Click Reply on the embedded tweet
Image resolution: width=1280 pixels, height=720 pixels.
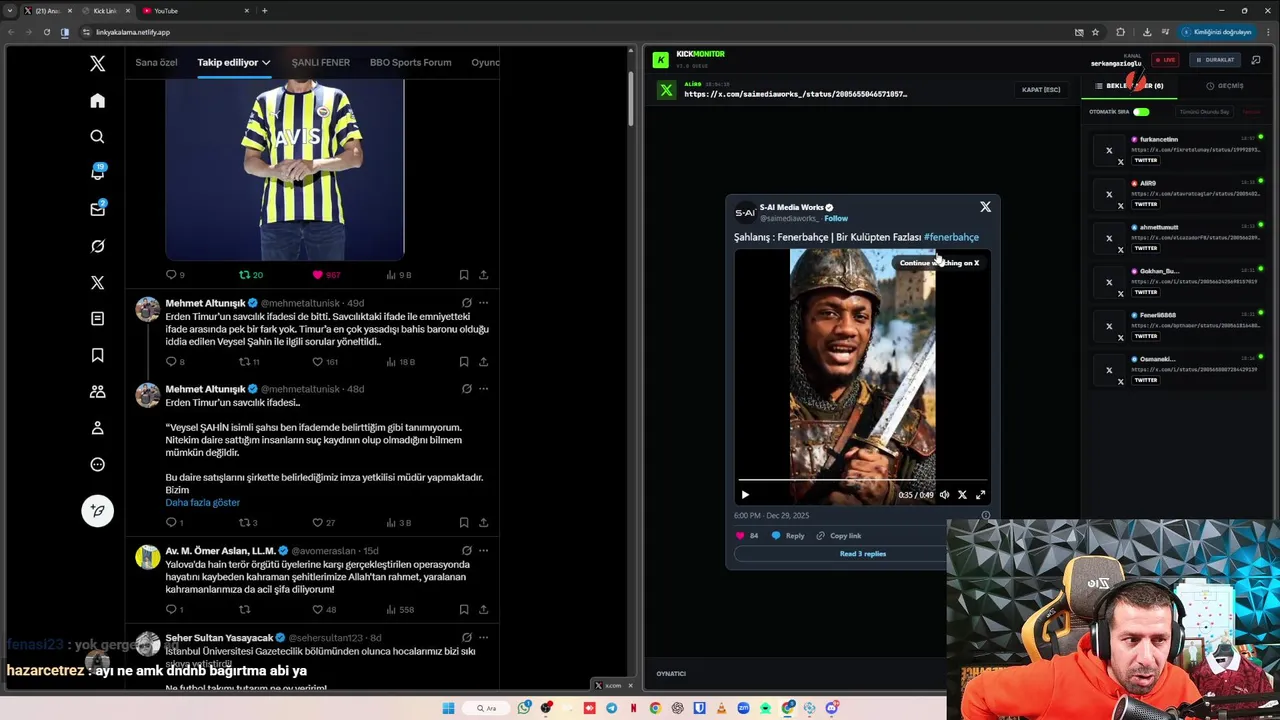click(x=787, y=536)
